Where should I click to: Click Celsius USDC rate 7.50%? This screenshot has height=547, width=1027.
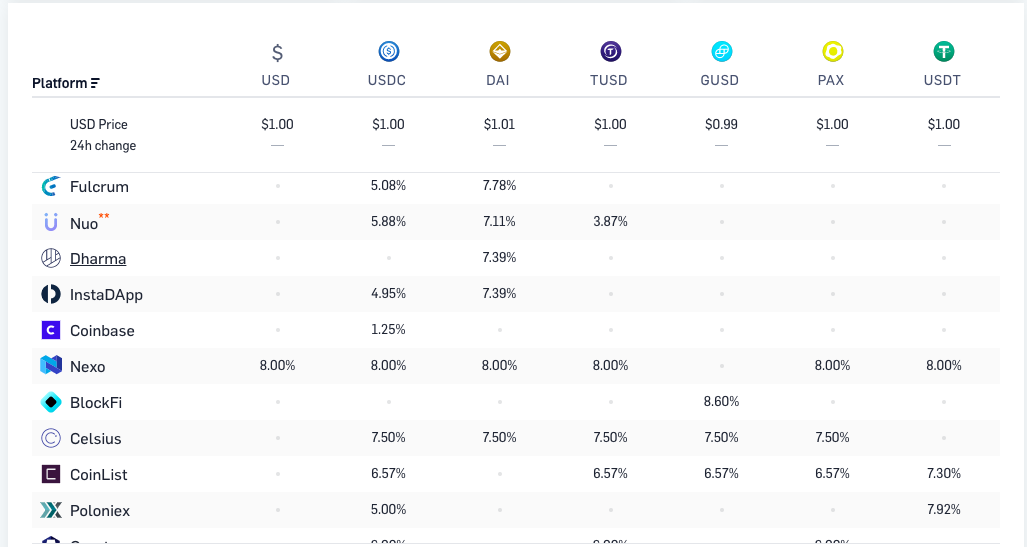click(388, 438)
